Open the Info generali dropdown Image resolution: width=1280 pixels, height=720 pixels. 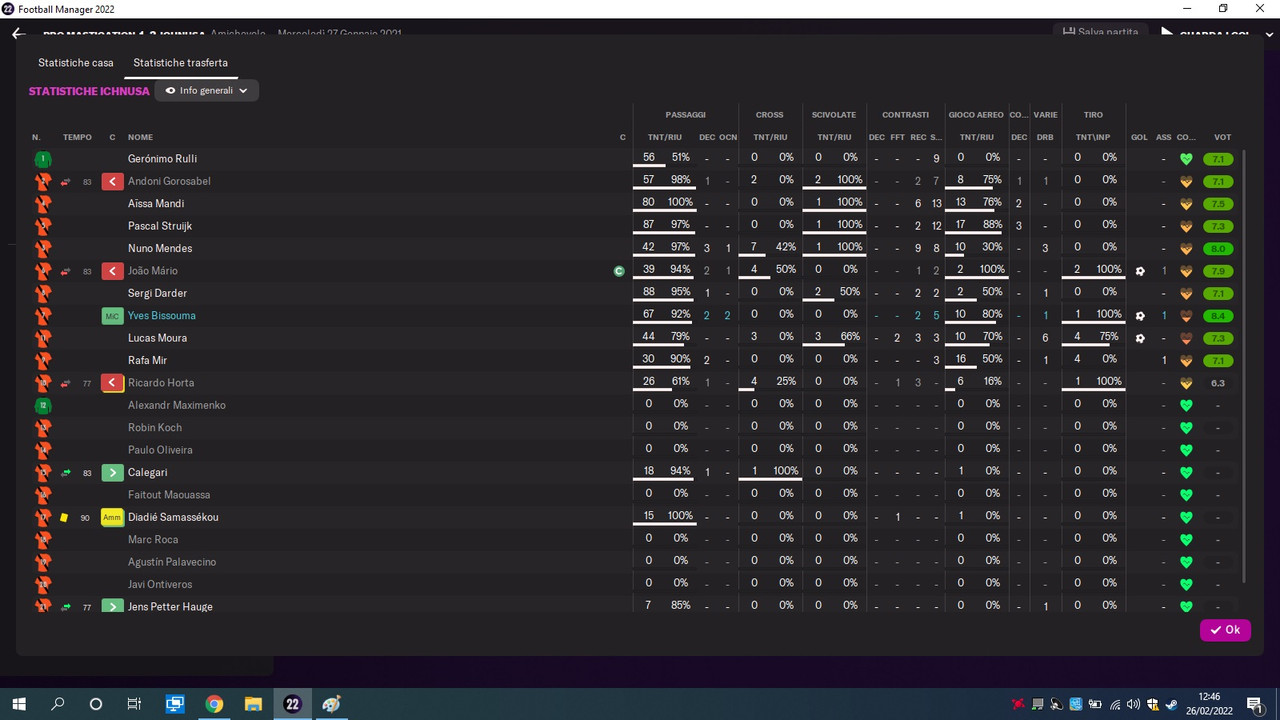click(x=207, y=91)
